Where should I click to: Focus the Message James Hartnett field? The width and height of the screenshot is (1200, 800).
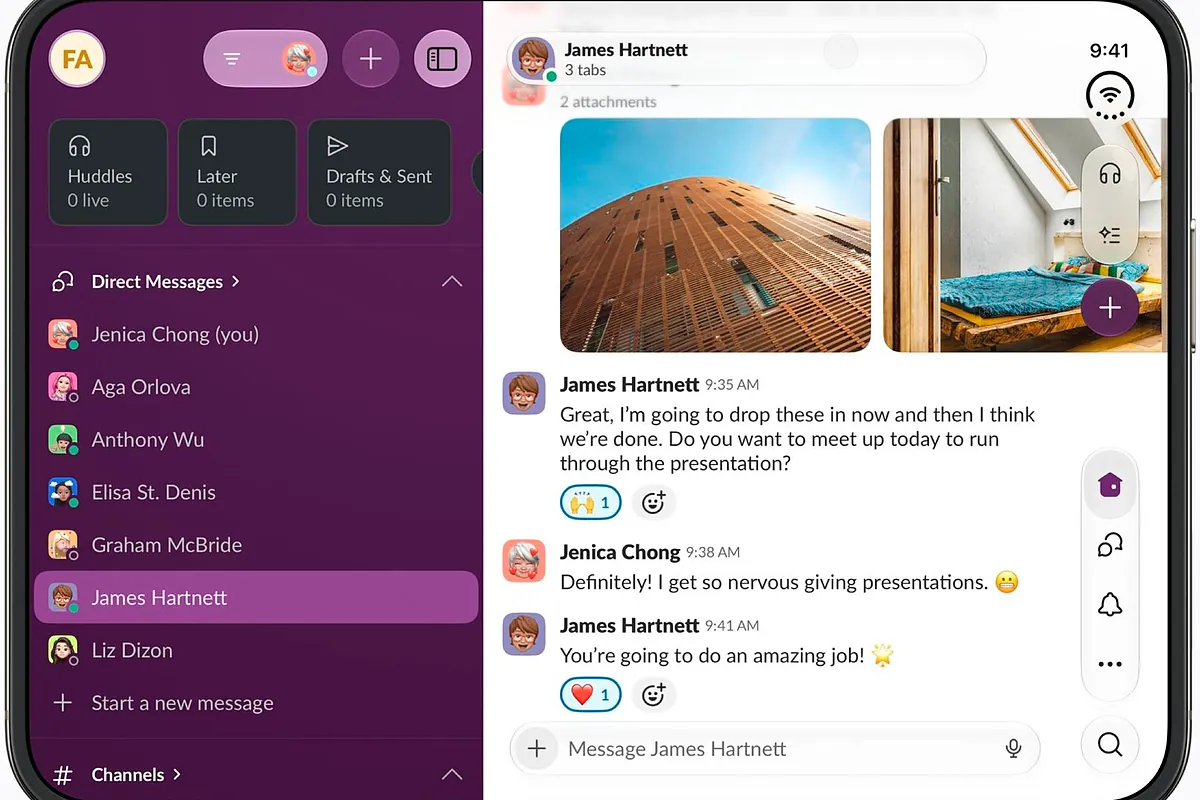(x=775, y=749)
